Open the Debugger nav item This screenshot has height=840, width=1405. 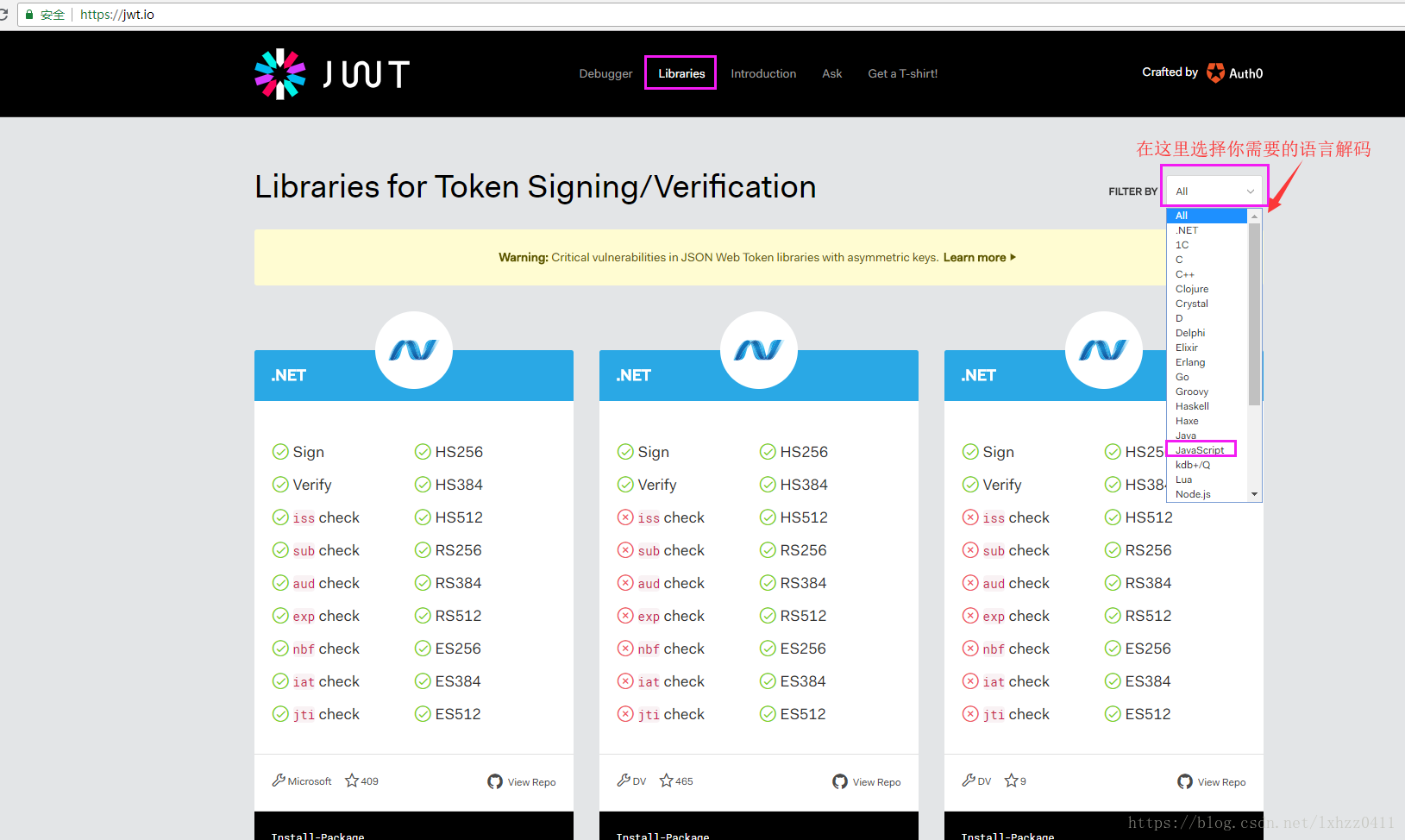[x=605, y=74]
